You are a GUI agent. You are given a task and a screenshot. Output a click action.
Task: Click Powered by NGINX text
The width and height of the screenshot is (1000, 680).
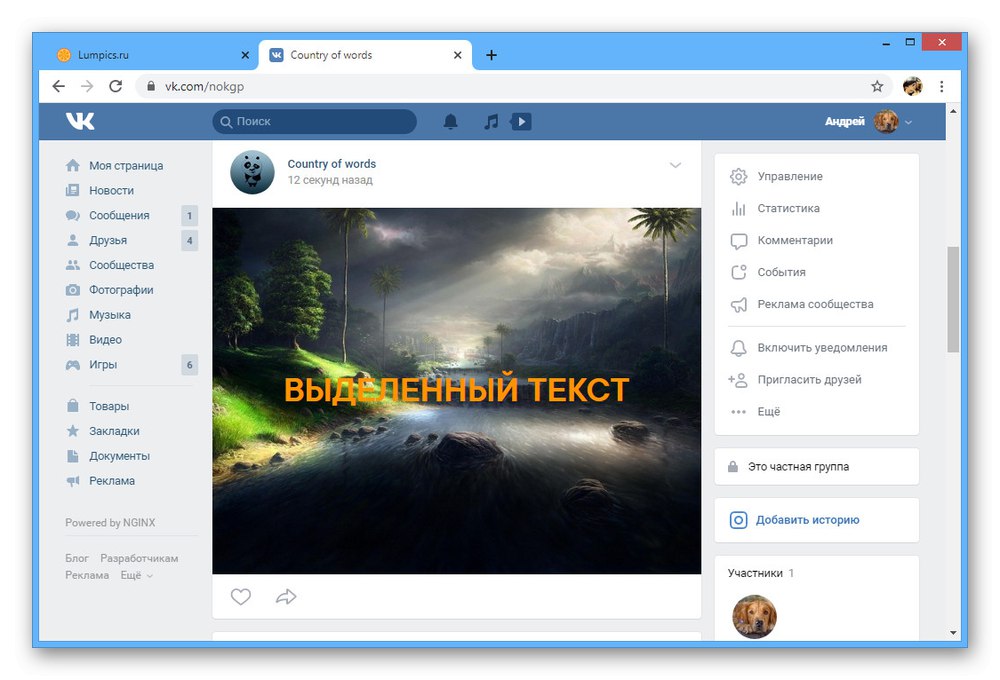click(110, 522)
